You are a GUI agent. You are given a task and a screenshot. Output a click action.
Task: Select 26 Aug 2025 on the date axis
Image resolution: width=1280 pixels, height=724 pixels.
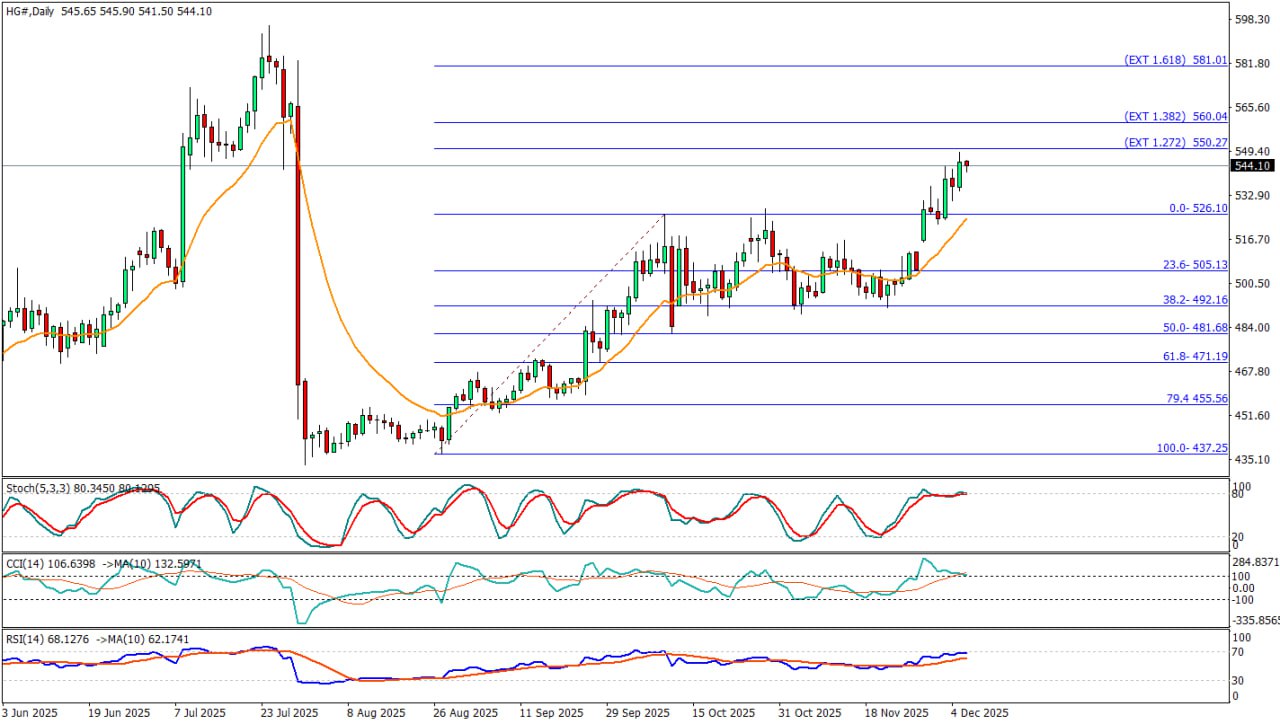click(465, 713)
